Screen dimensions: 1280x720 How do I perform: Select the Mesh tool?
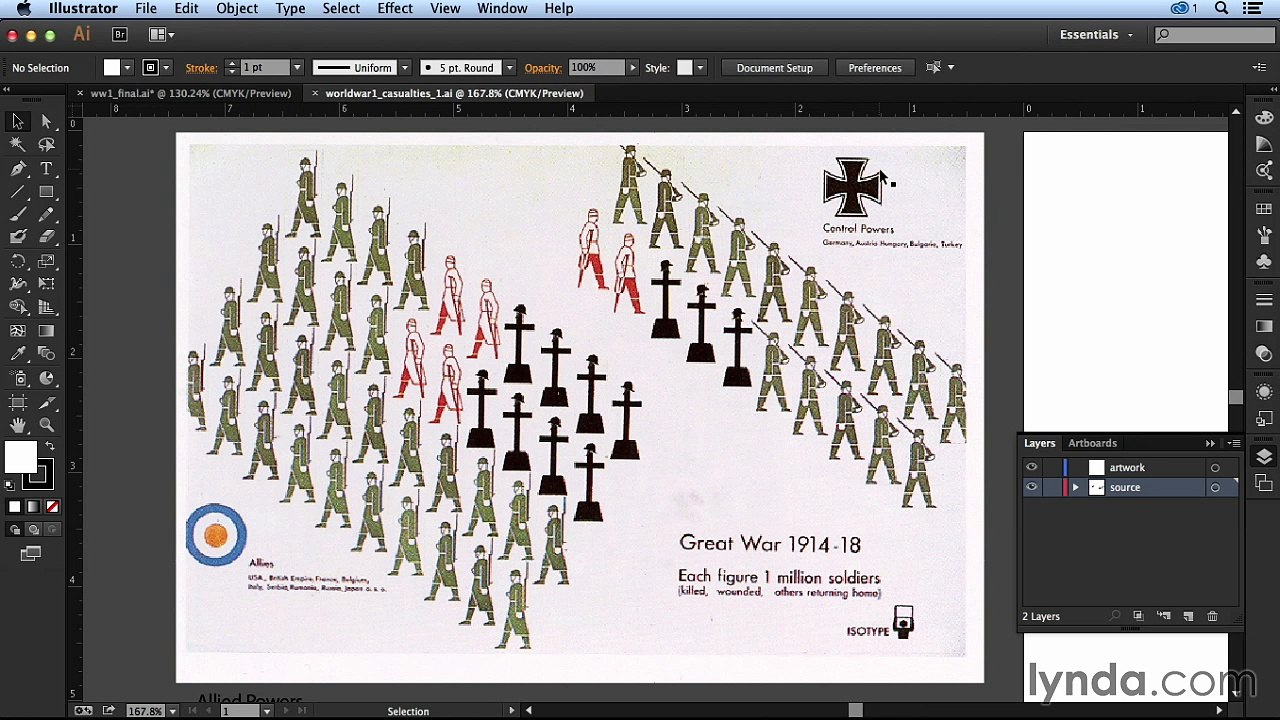tap(18, 331)
